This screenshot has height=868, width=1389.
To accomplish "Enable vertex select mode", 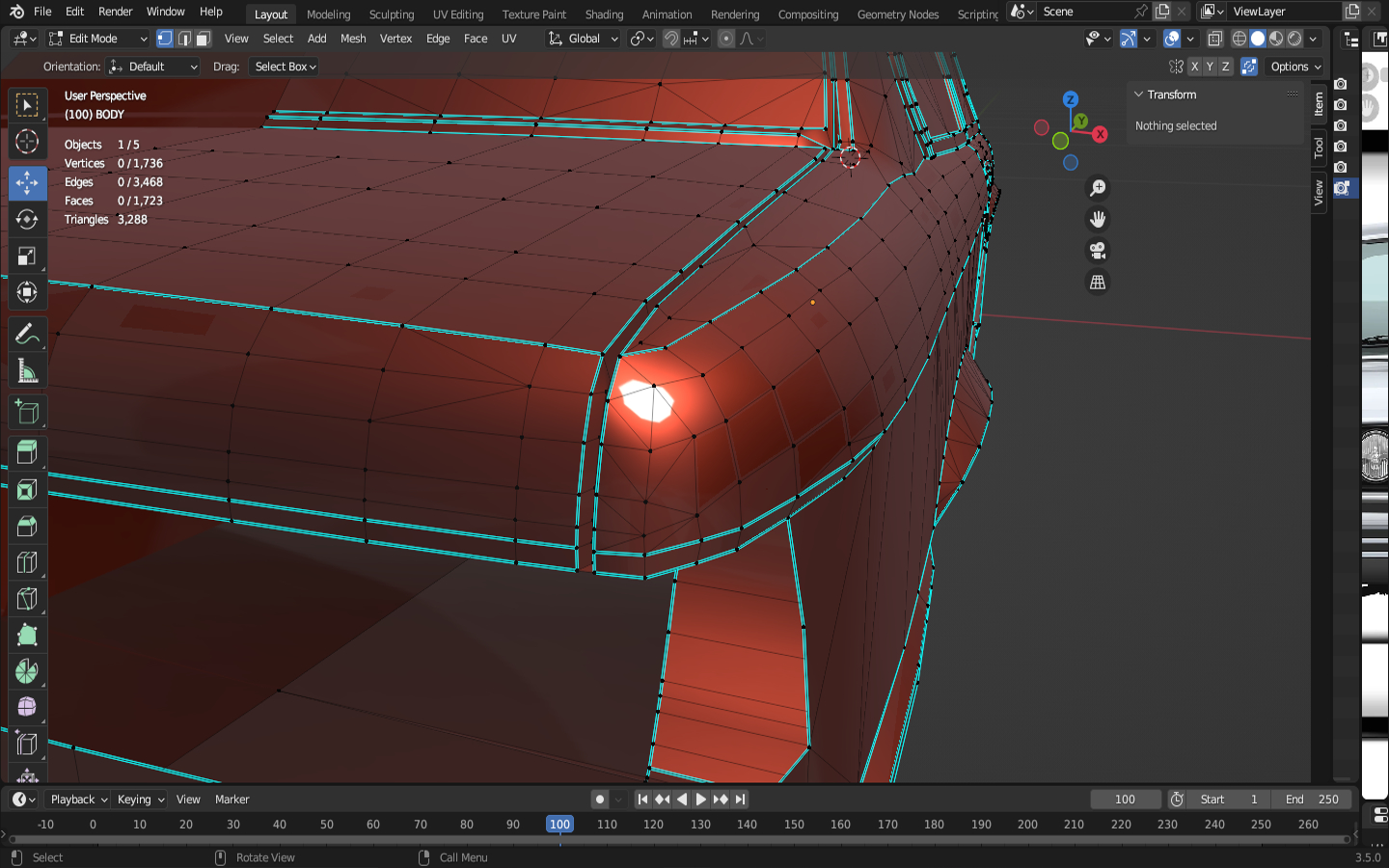I will click(x=165, y=39).
